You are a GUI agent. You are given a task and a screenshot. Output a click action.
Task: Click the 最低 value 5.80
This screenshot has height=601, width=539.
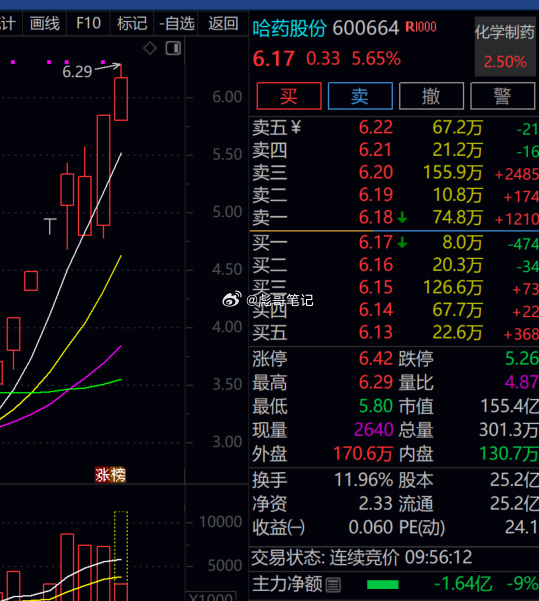tap(376, 406)
